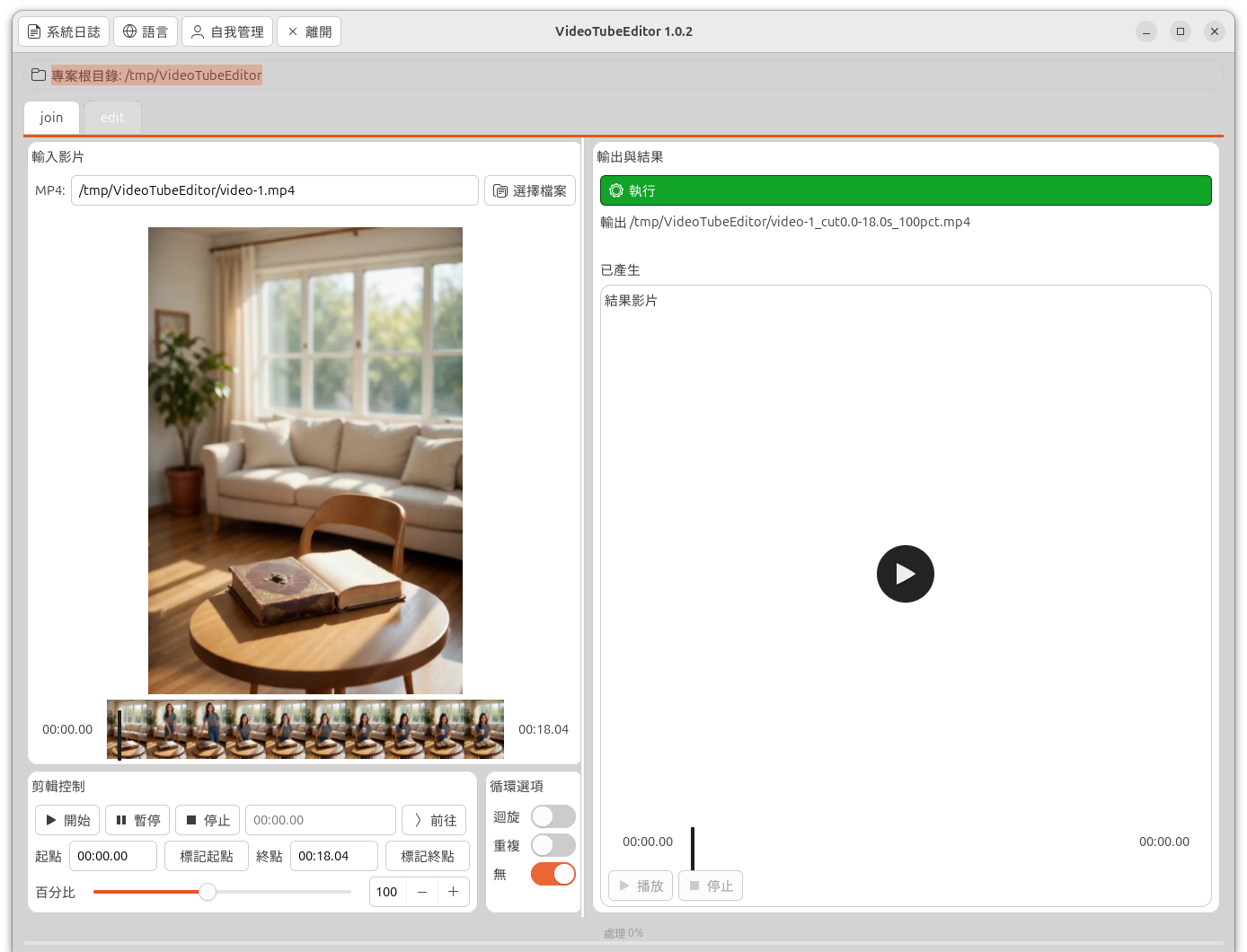Click the input video preview image
This screenshot has width=1247, height=952.
[x=305, y=461]
